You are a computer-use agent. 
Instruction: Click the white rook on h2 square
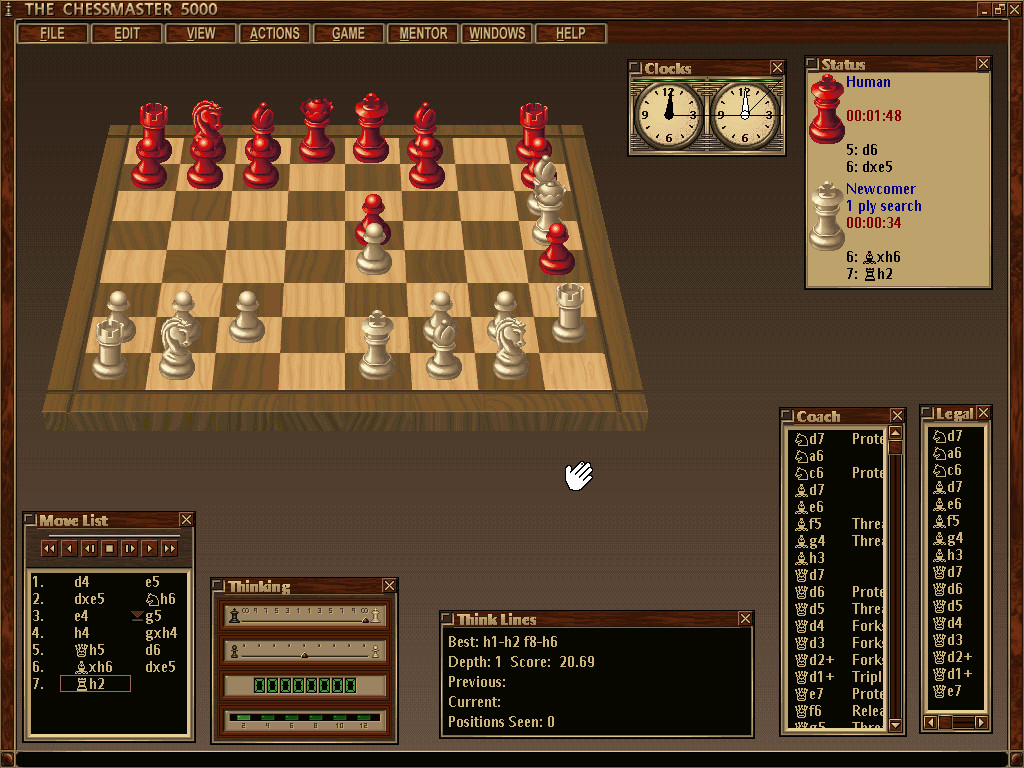point(569,313)
